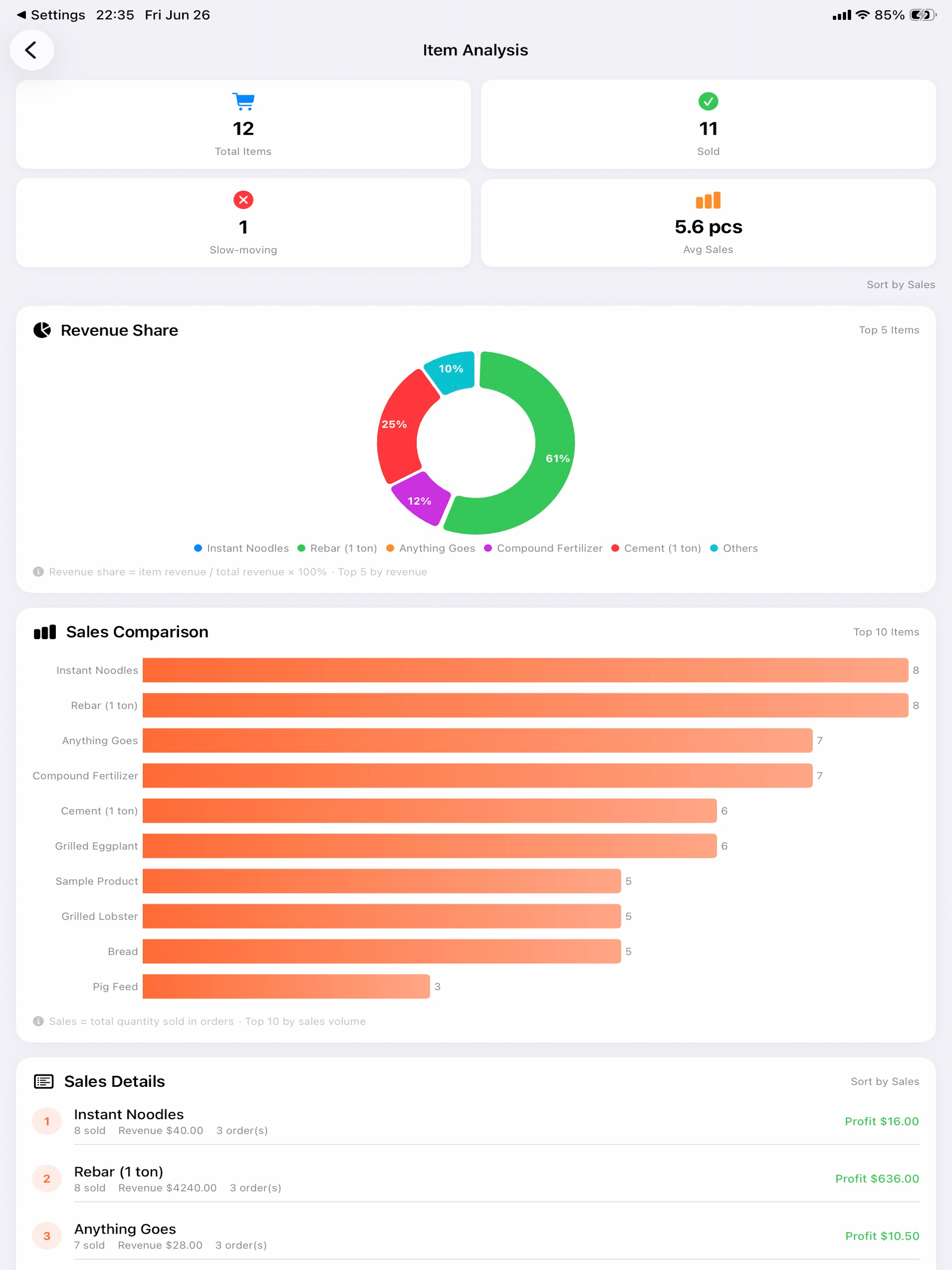Open Anything Goes sales detail row
The image size is (952, 1270).
click(x=476, y=1236)
